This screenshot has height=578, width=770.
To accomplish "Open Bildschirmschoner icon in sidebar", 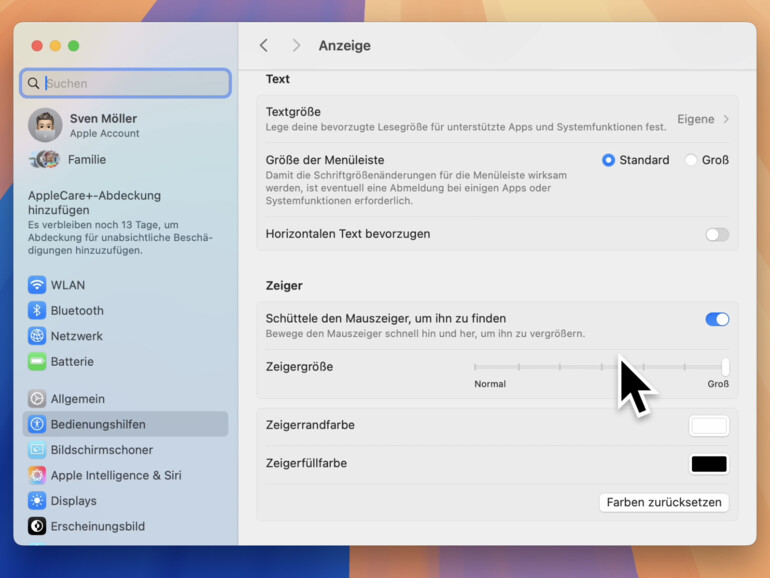I will point(37,450).
